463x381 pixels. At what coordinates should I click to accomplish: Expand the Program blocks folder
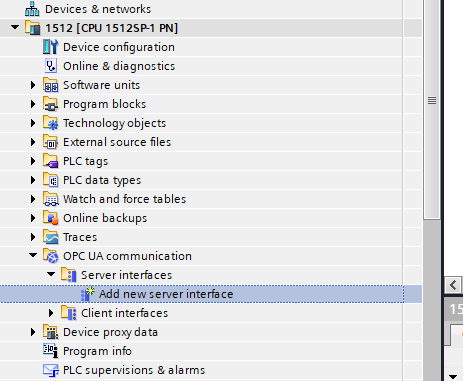[x=33, y=104]
